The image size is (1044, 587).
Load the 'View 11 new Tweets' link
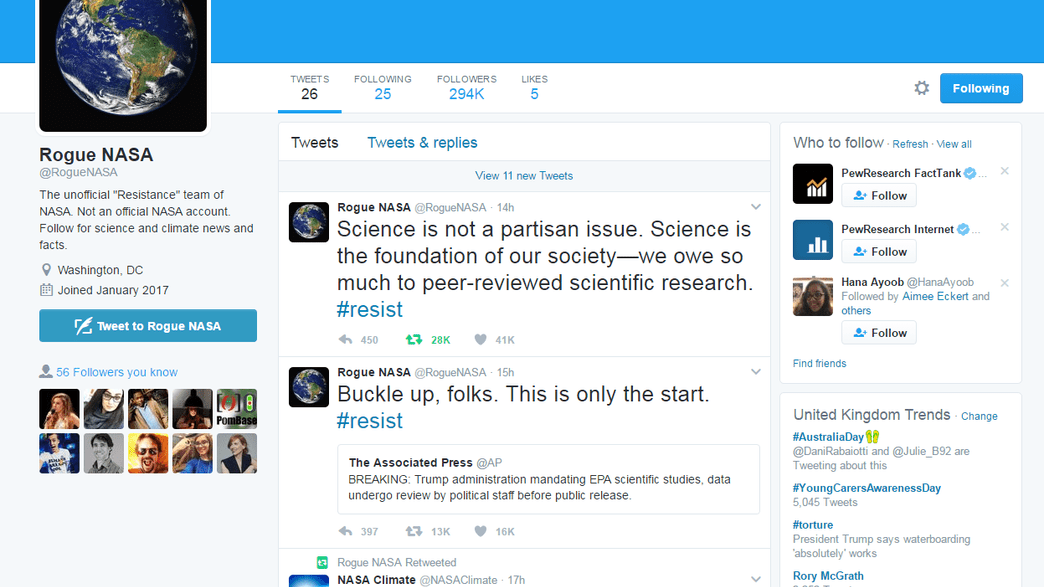[524, 176]
